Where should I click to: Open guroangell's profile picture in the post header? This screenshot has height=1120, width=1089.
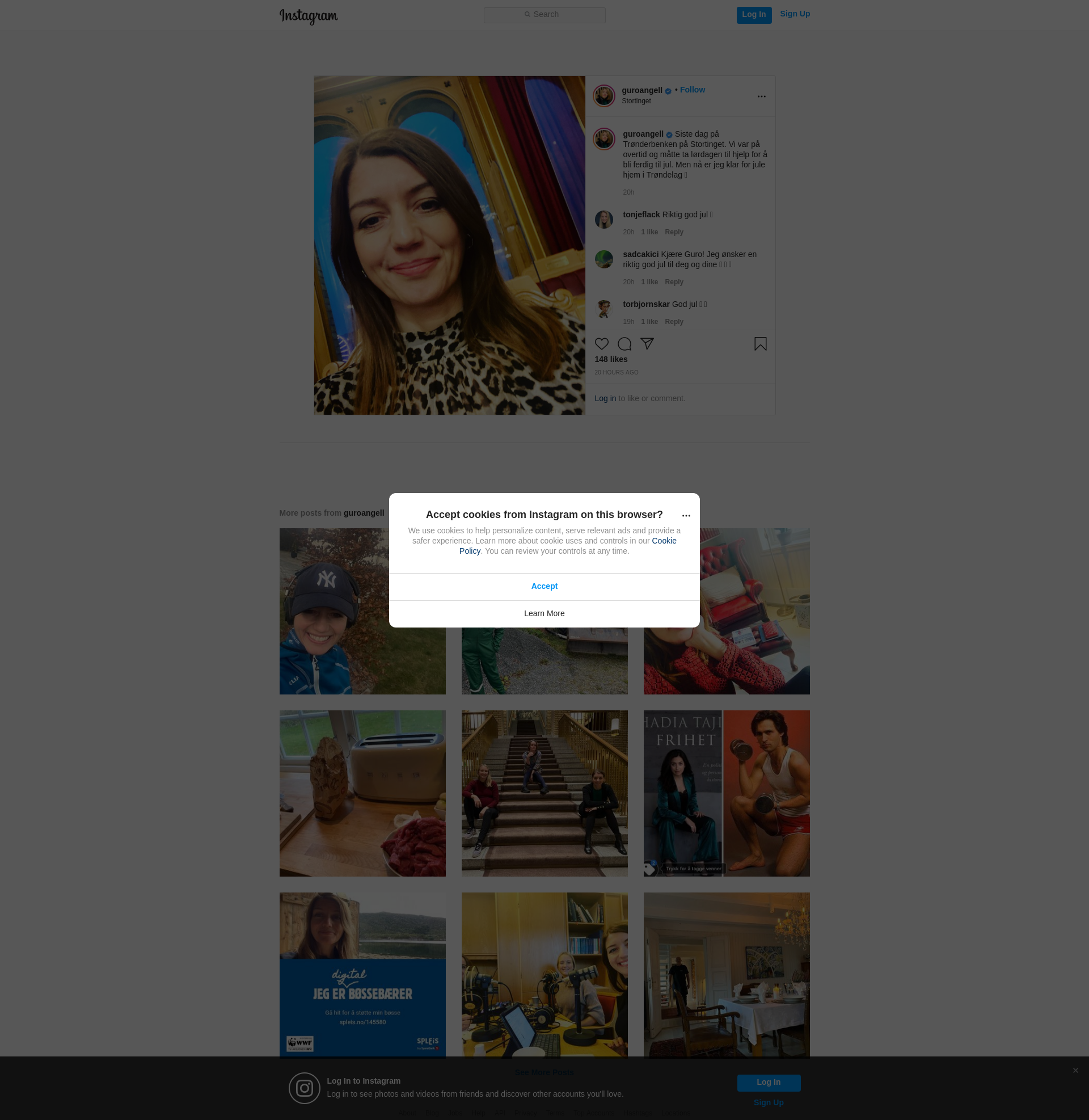603,95
